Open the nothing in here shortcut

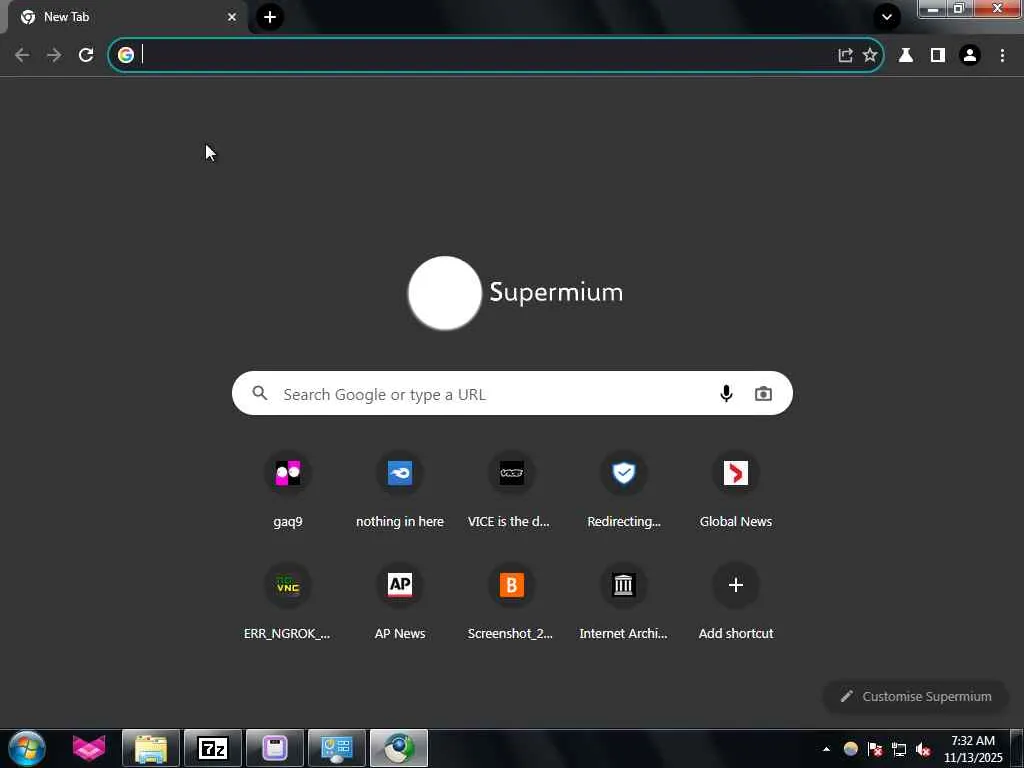(400, 490)
